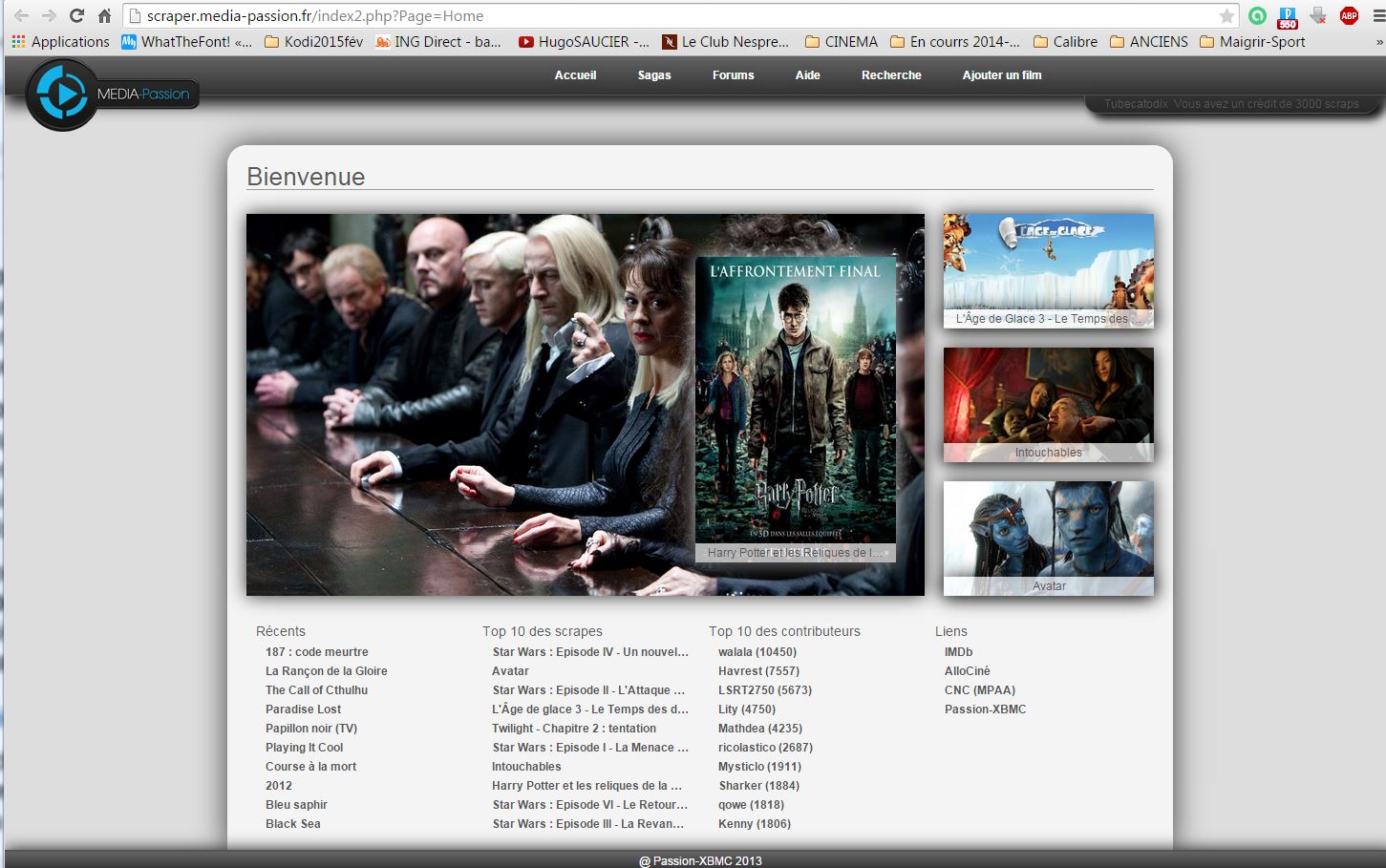The height and width of the screenshot is (868, 1386).
Task: Open the Applications apps shortcut
Action: (60, 42)
